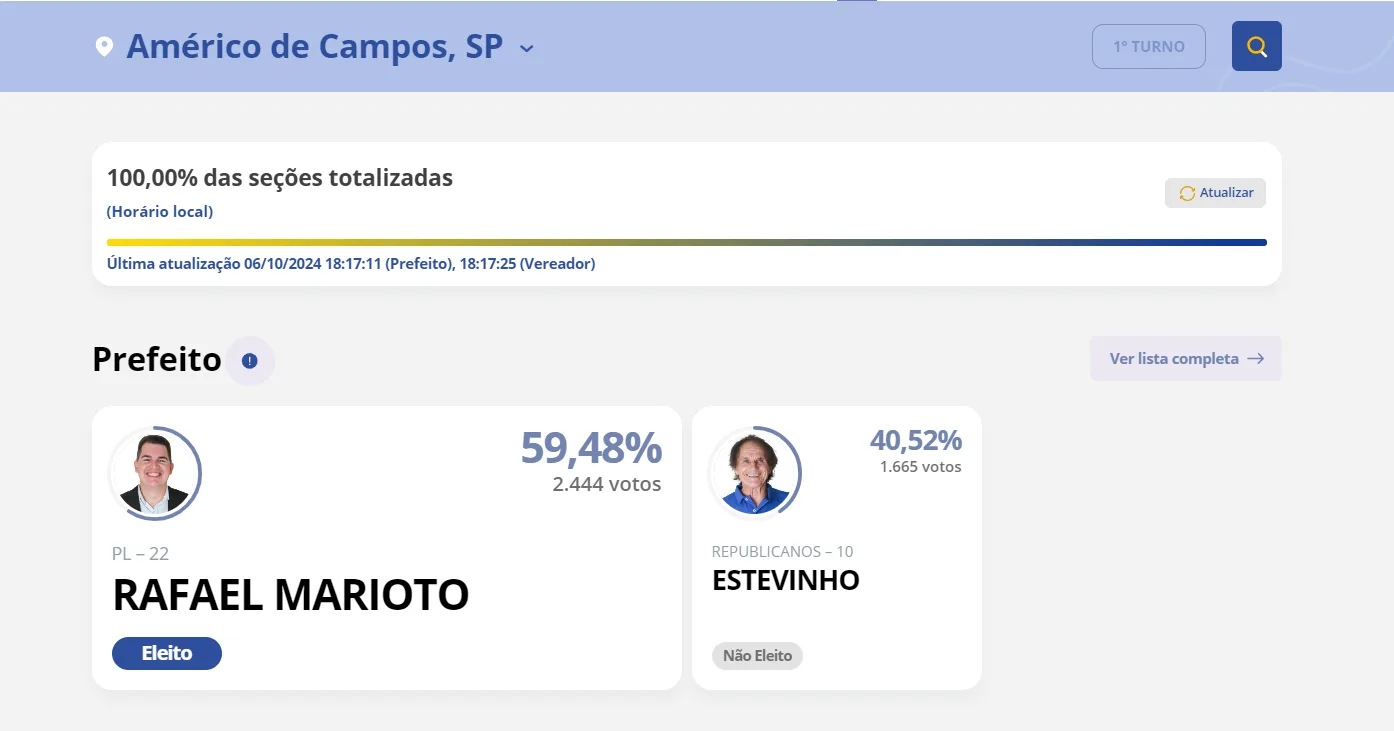Click the Última atualização timestamp text

point(351,264)
